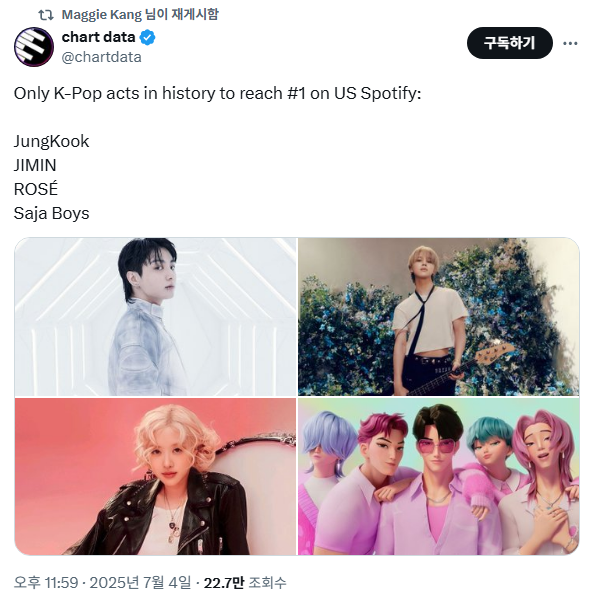Click the repost arrows icon
Screen dimensions: 591x603
[46, 15]
